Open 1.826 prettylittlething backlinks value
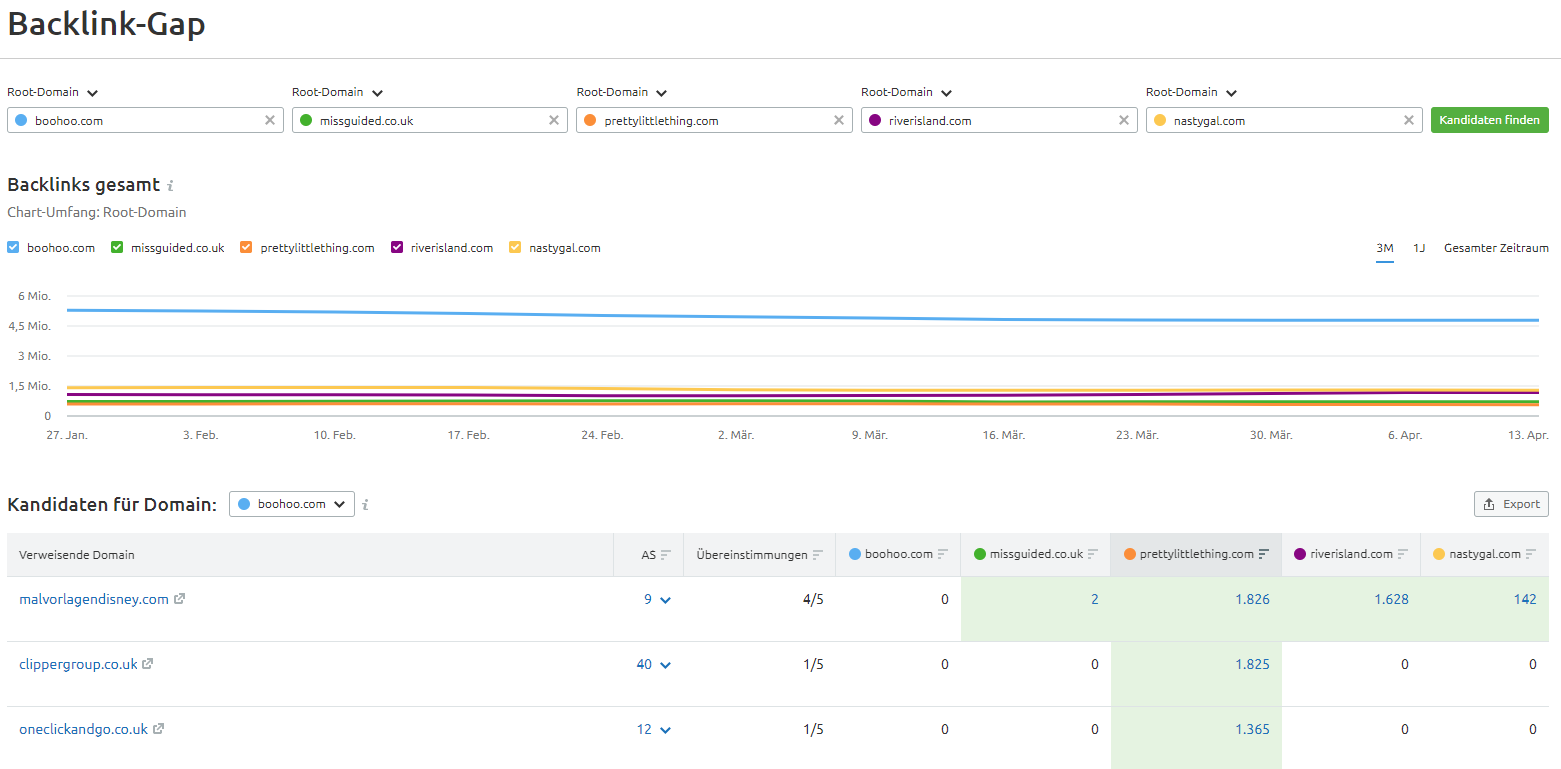This screenshot has width=1561, height=769. click(1252, 599)
